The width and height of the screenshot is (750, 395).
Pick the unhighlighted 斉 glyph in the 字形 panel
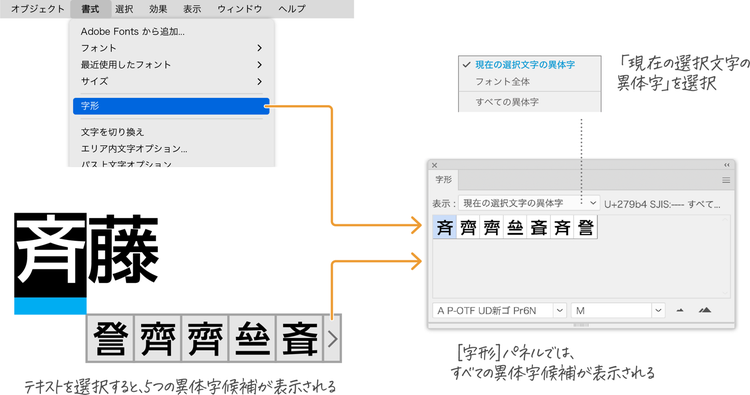562,227
